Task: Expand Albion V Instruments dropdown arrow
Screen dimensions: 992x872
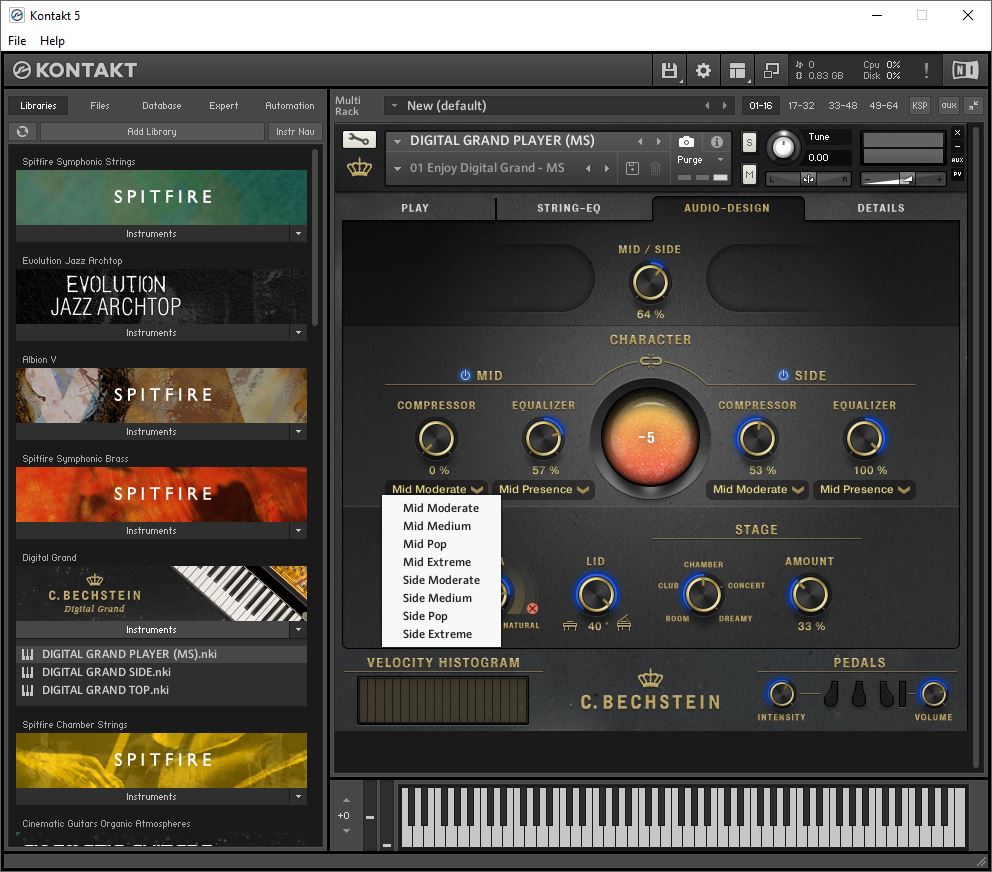Action: [299, 432]
